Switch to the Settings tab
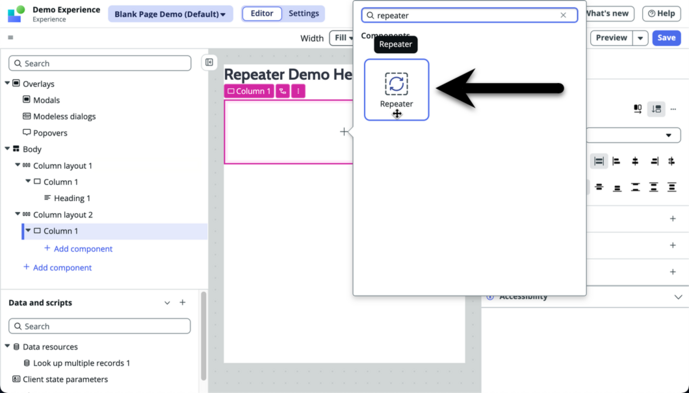The image size is (689, 393). tap(304, 14)
